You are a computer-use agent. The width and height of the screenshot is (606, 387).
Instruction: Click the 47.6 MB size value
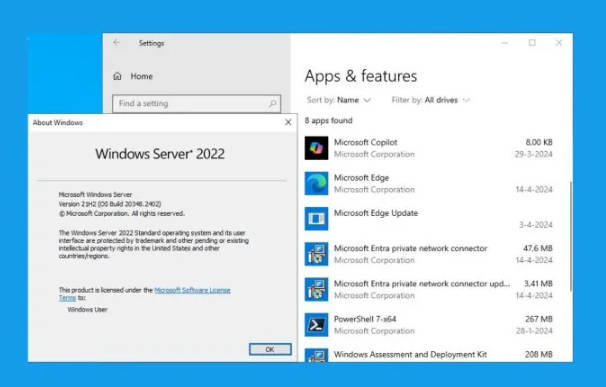pyautogui.click(x=538, y=248)
